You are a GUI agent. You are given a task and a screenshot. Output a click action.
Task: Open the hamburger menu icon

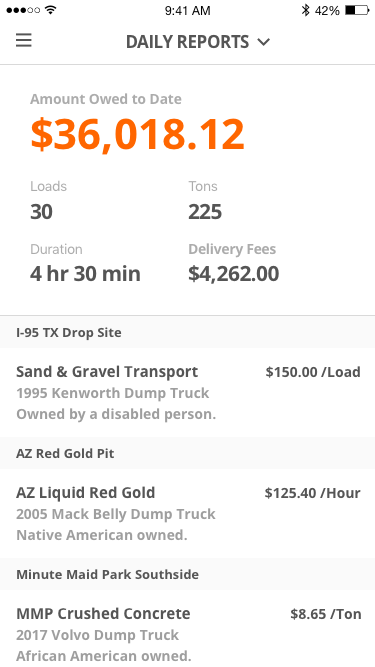click(24, 41)
